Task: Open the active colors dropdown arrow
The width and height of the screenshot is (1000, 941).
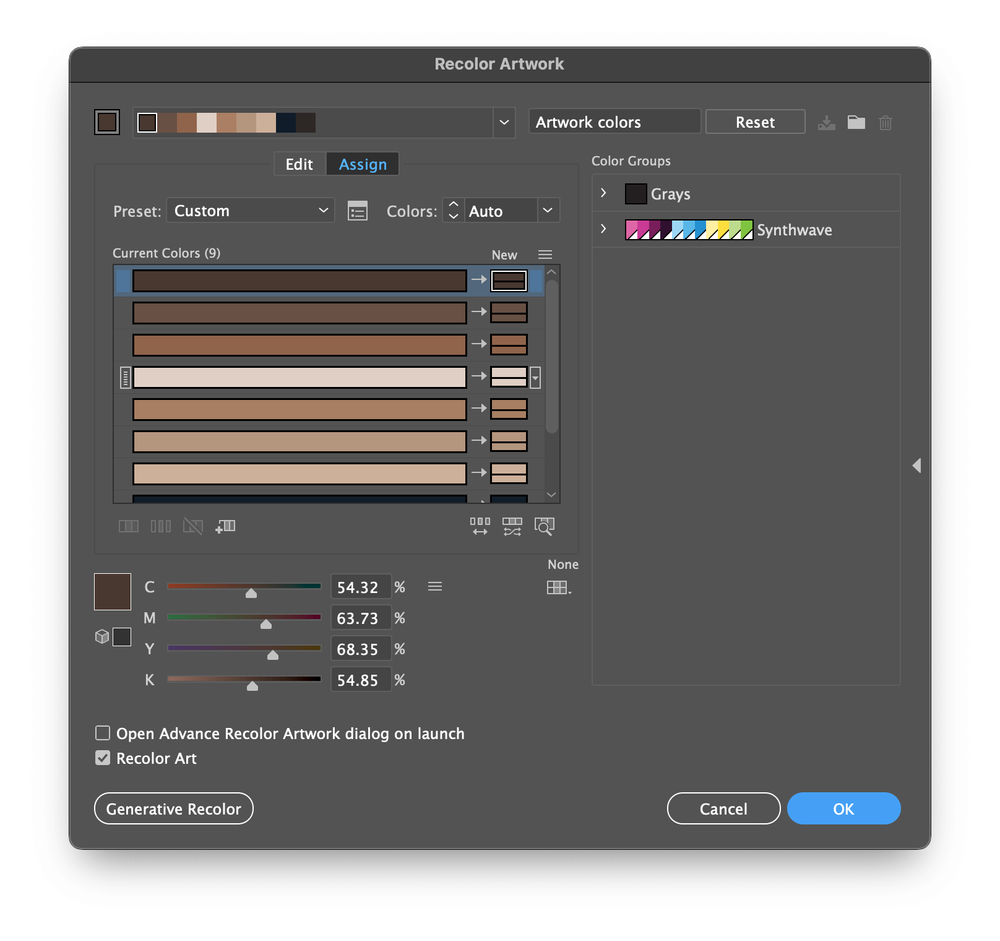Action: [504, 122]
